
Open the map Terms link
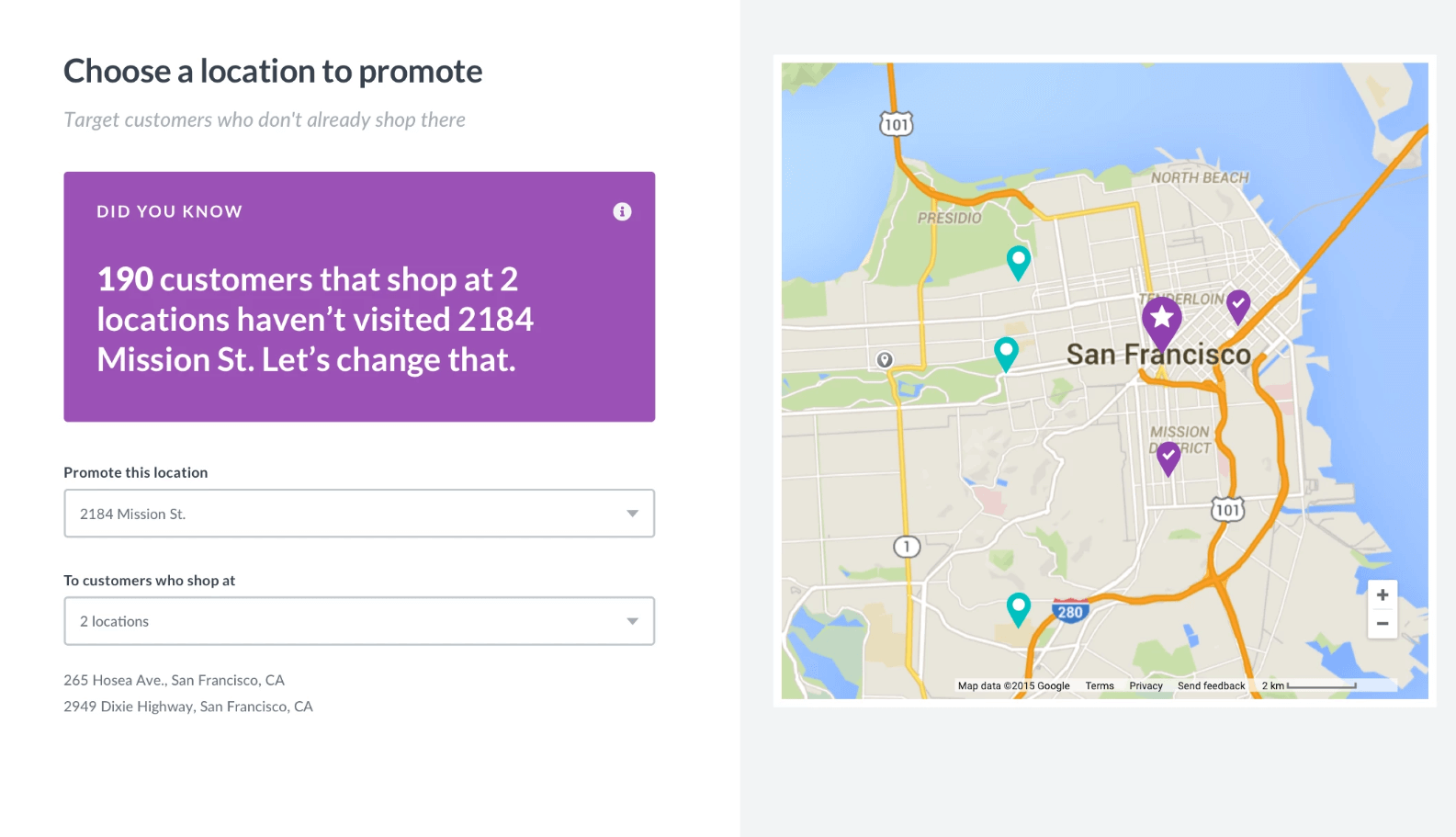pos(1100,685)
